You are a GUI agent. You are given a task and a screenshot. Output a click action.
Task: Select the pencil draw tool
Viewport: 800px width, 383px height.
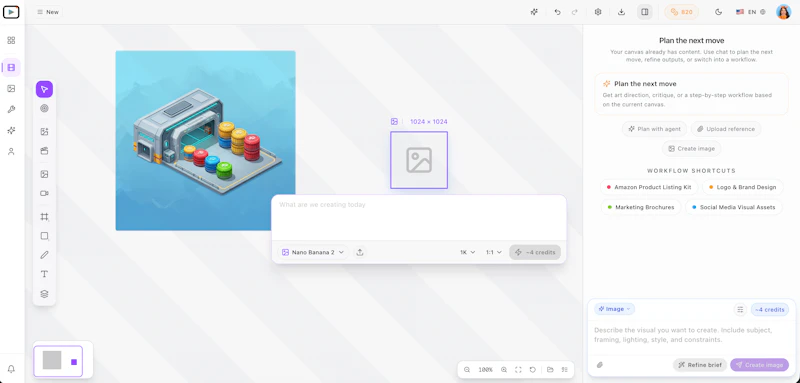(44, 255)
